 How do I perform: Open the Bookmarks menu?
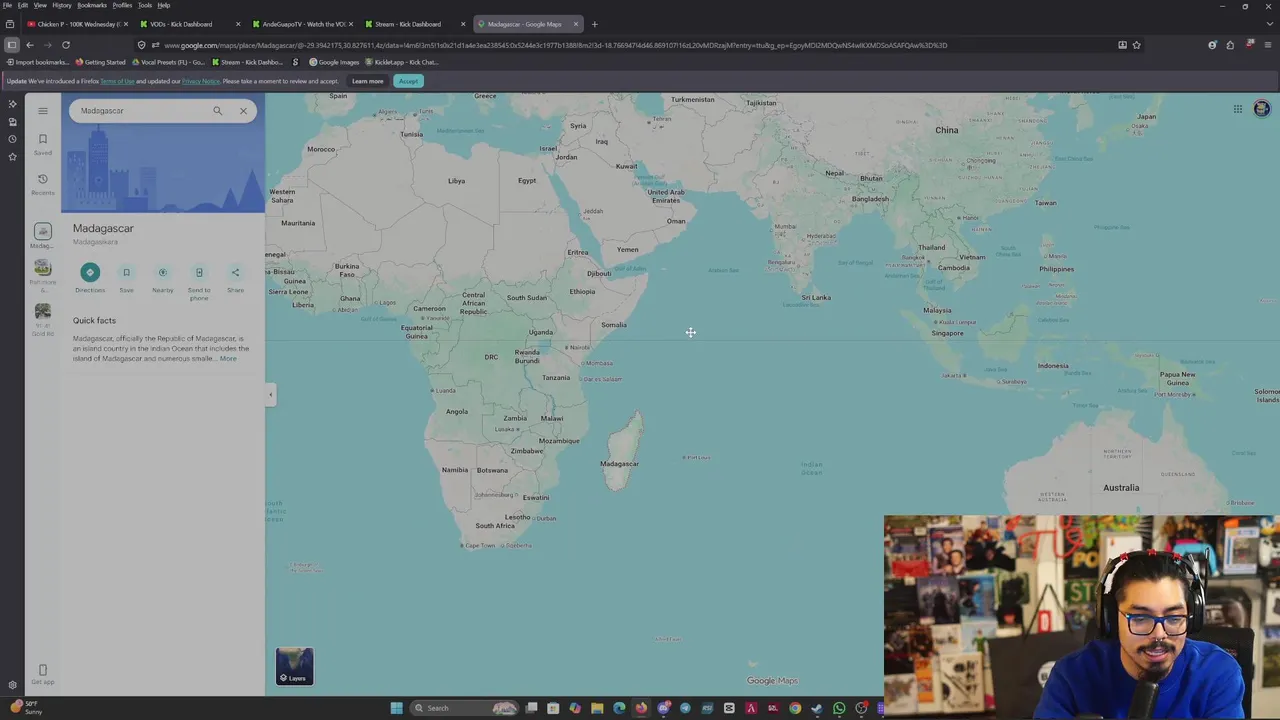pos(92,5)
